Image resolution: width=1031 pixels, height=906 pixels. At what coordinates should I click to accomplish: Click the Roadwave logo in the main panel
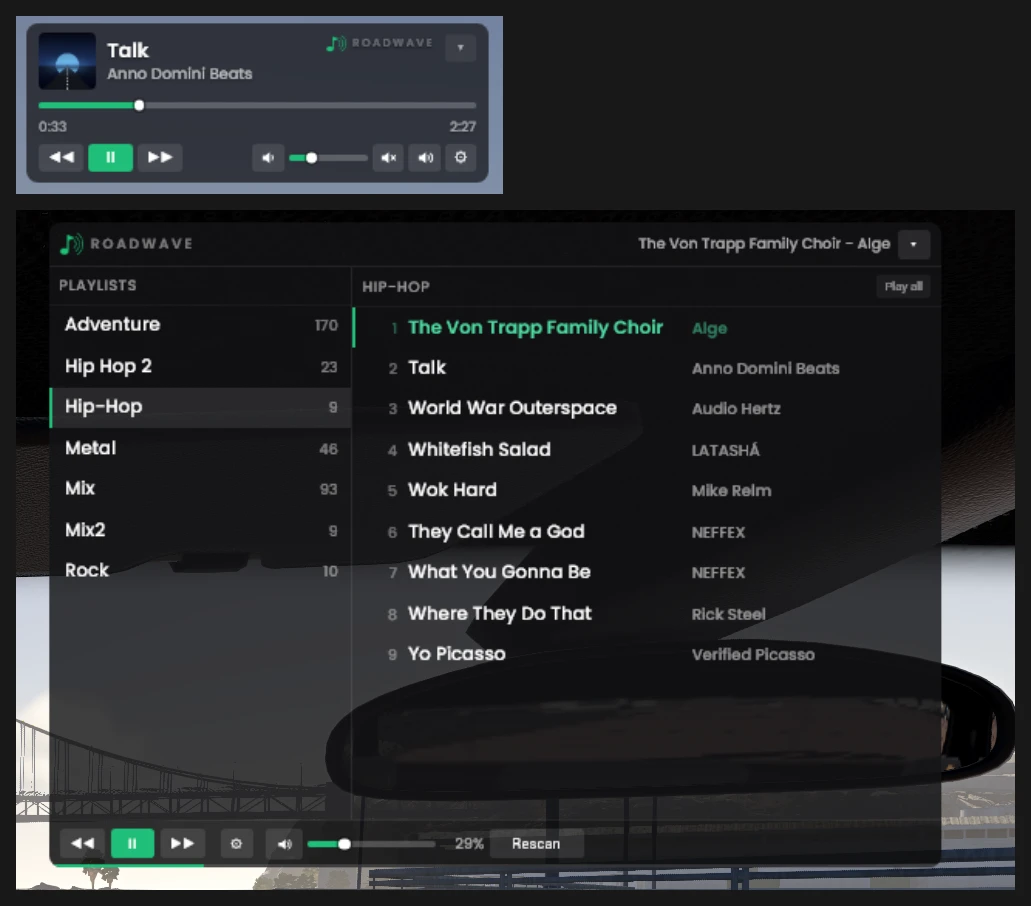pos(126,244)
